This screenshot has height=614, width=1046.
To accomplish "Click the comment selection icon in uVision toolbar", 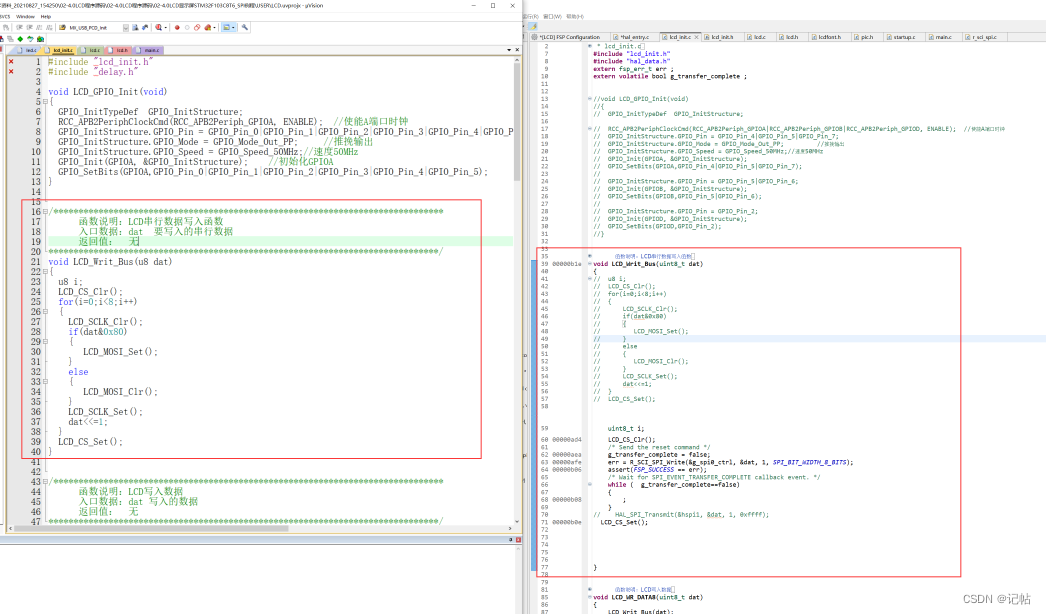I will click(39, 27).
